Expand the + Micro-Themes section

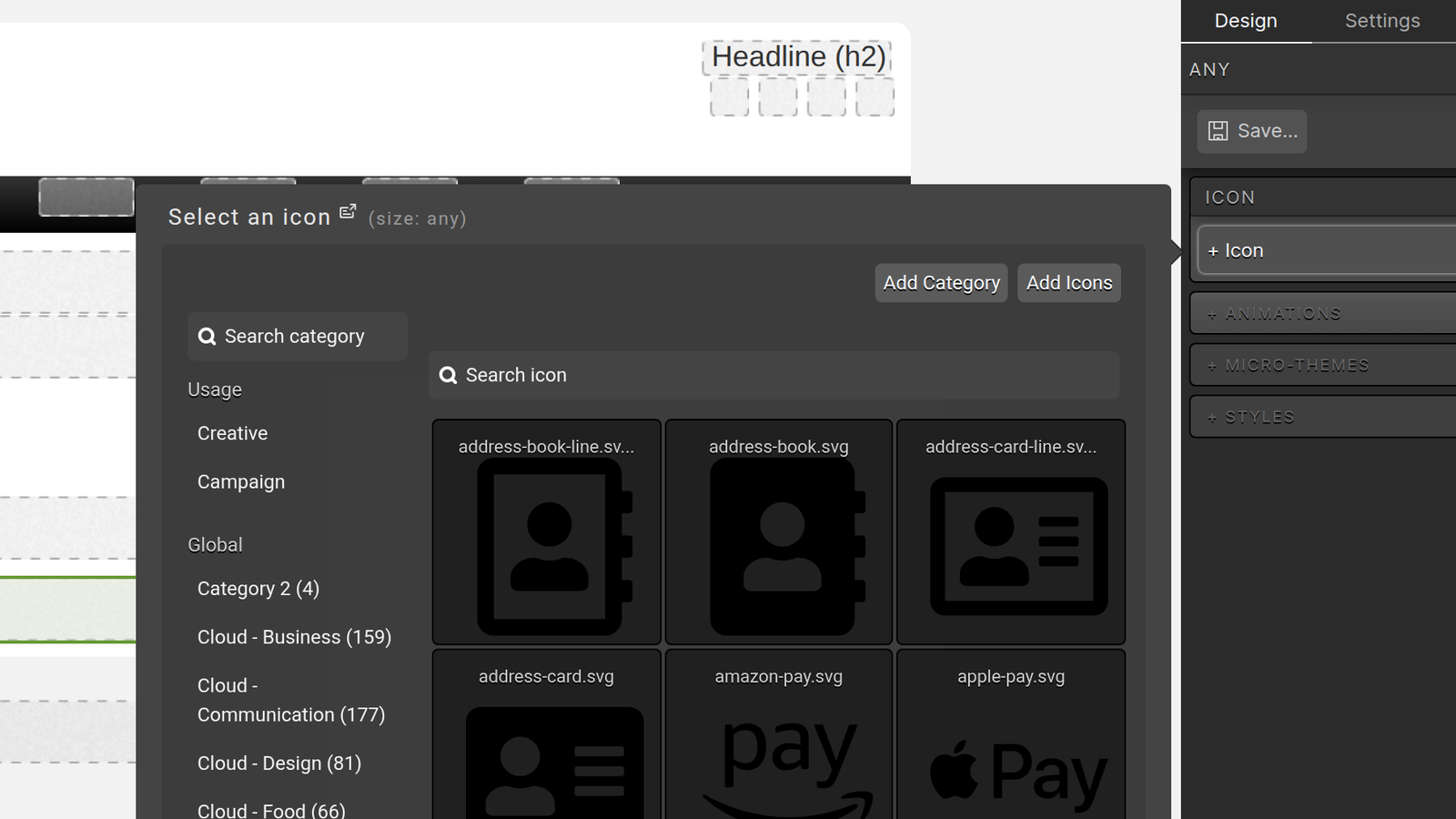(1324, 365)
